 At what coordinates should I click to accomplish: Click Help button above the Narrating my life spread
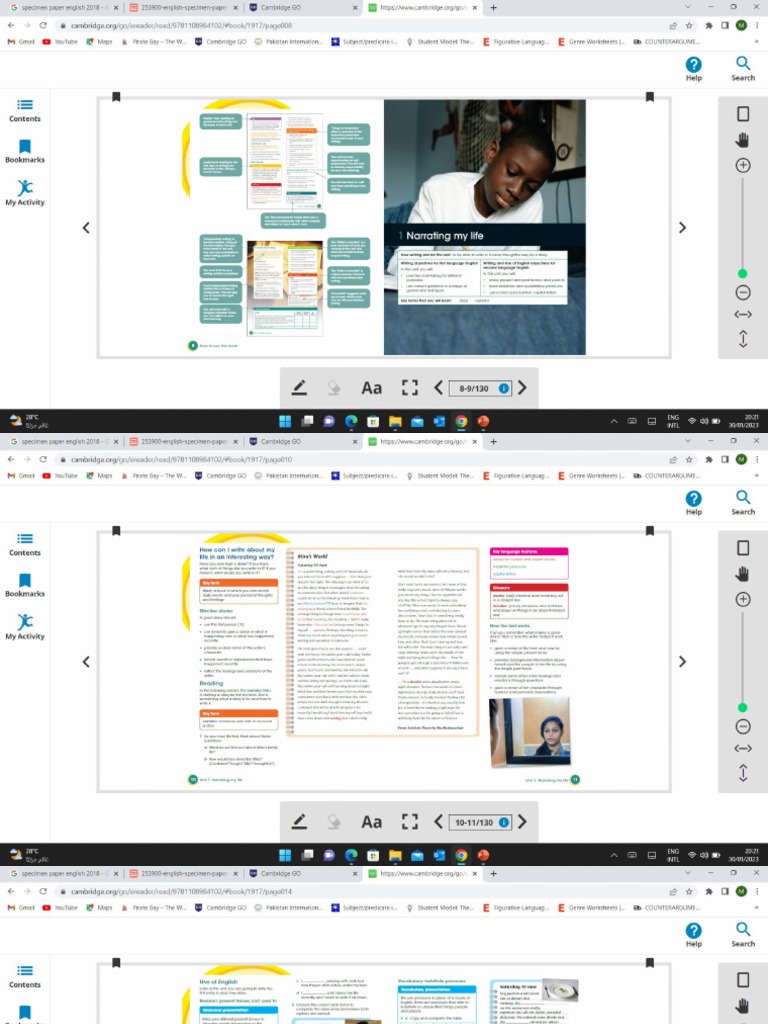coord(694,69)
